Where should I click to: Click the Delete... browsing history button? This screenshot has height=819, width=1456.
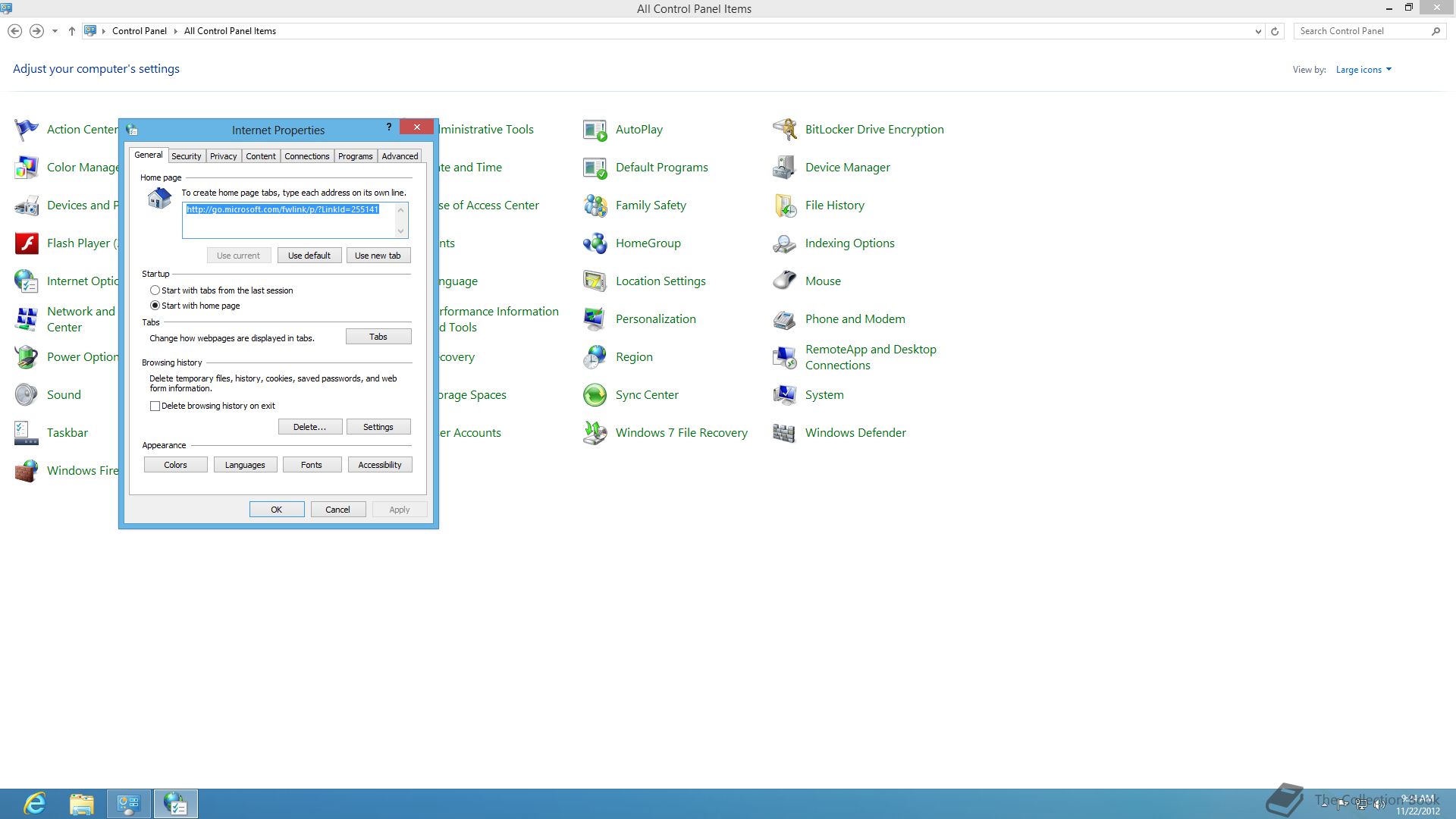point(309,427)
